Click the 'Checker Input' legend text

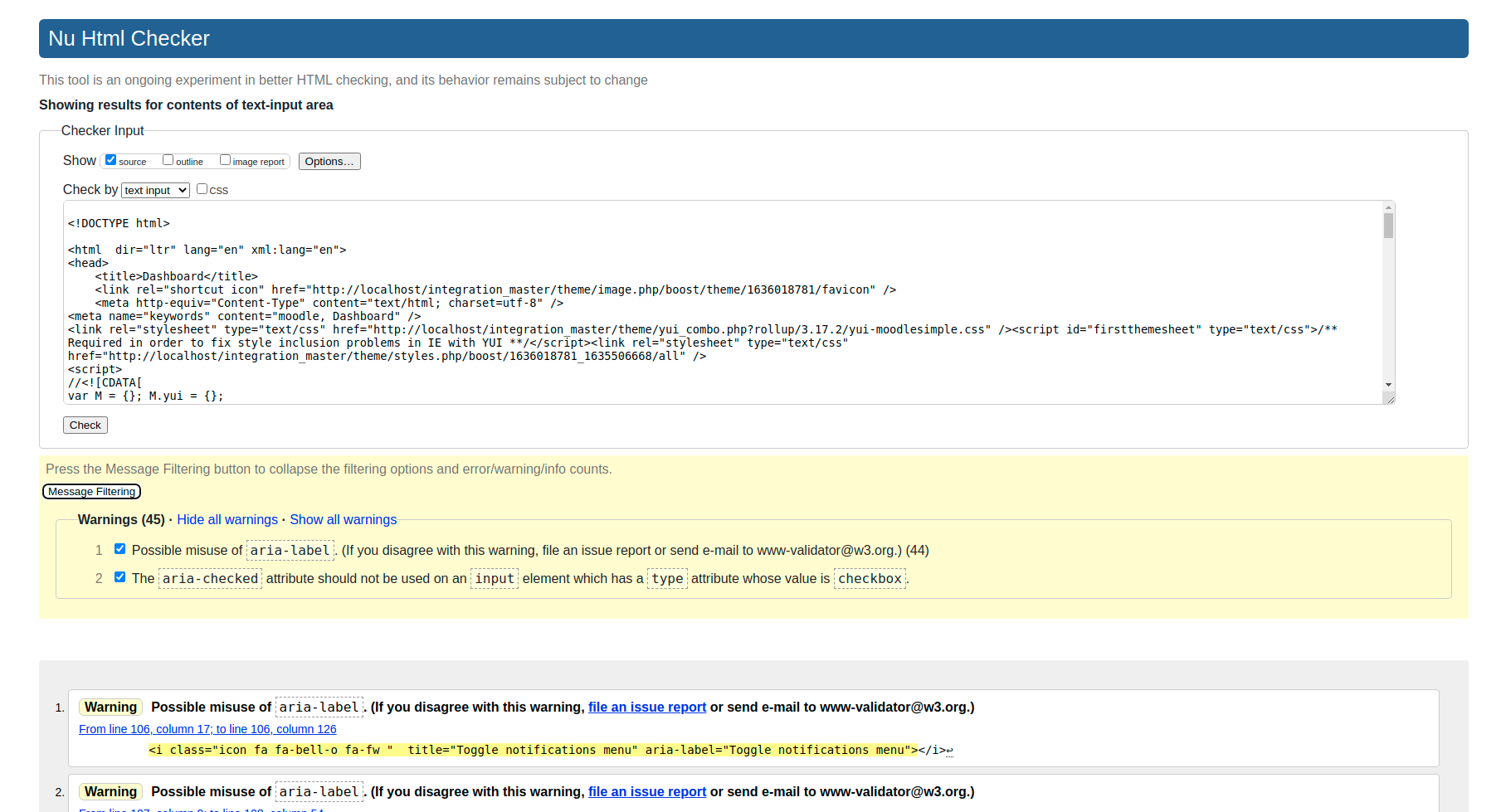(102, 130)
